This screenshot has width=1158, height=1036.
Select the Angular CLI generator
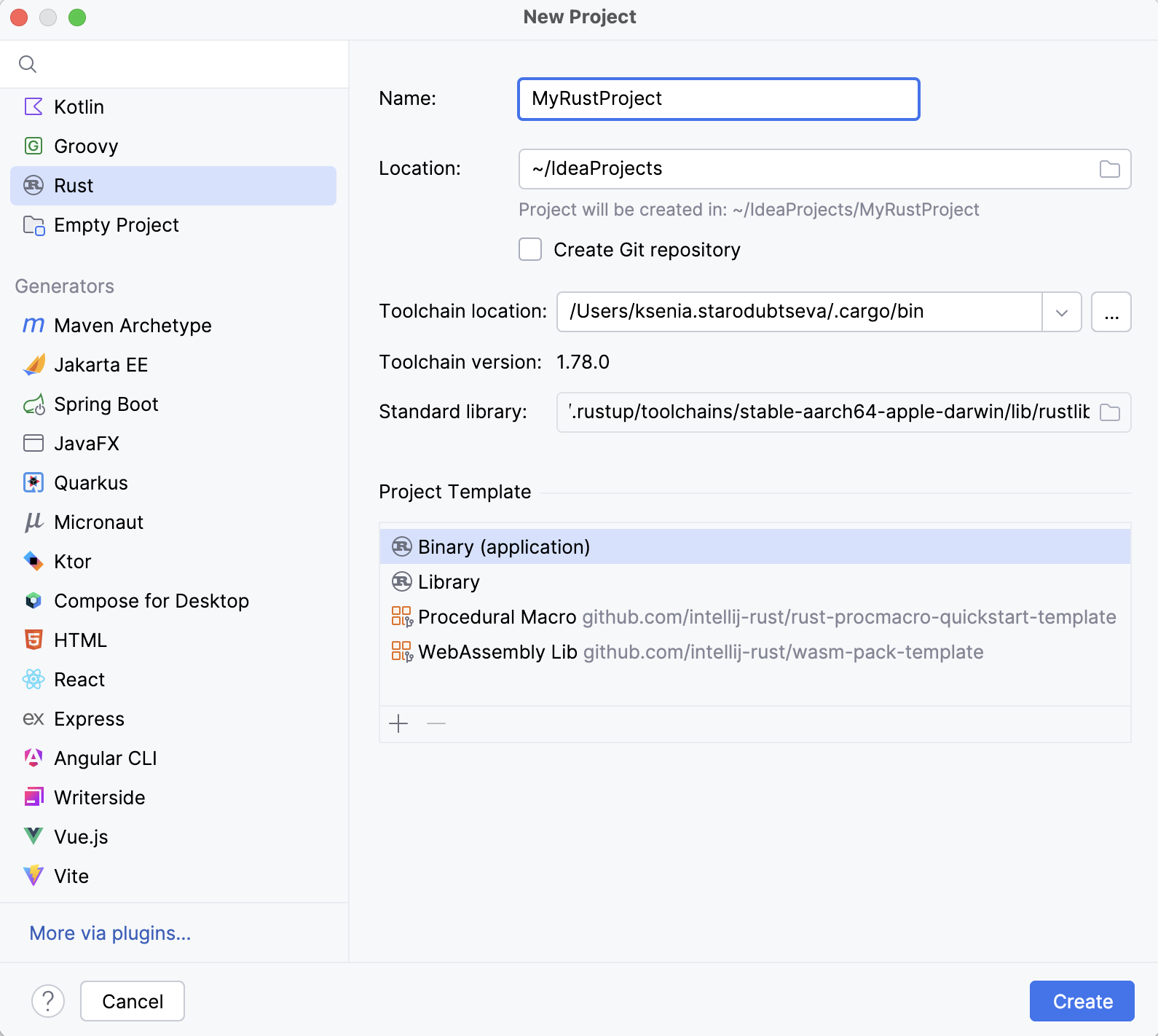point(105,758)
